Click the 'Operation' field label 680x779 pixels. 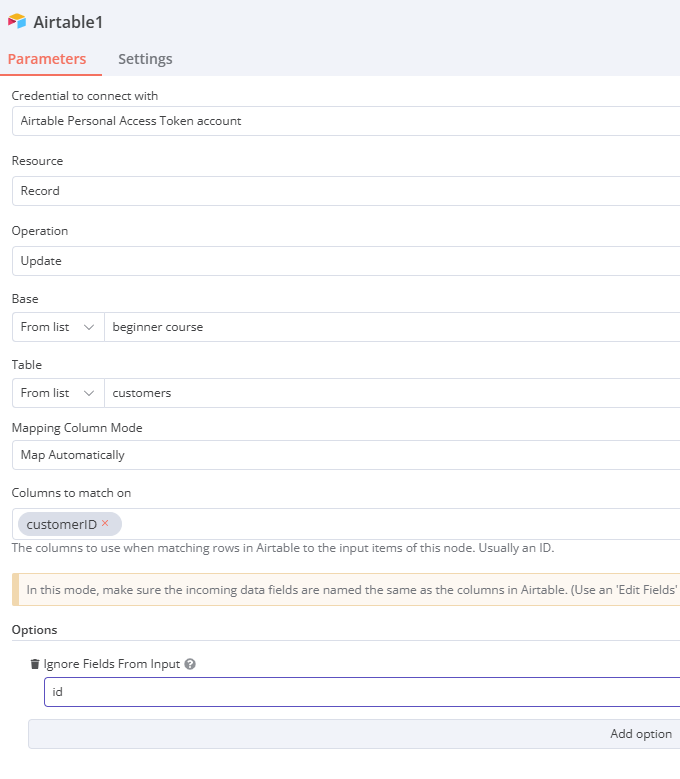[40, 231]
